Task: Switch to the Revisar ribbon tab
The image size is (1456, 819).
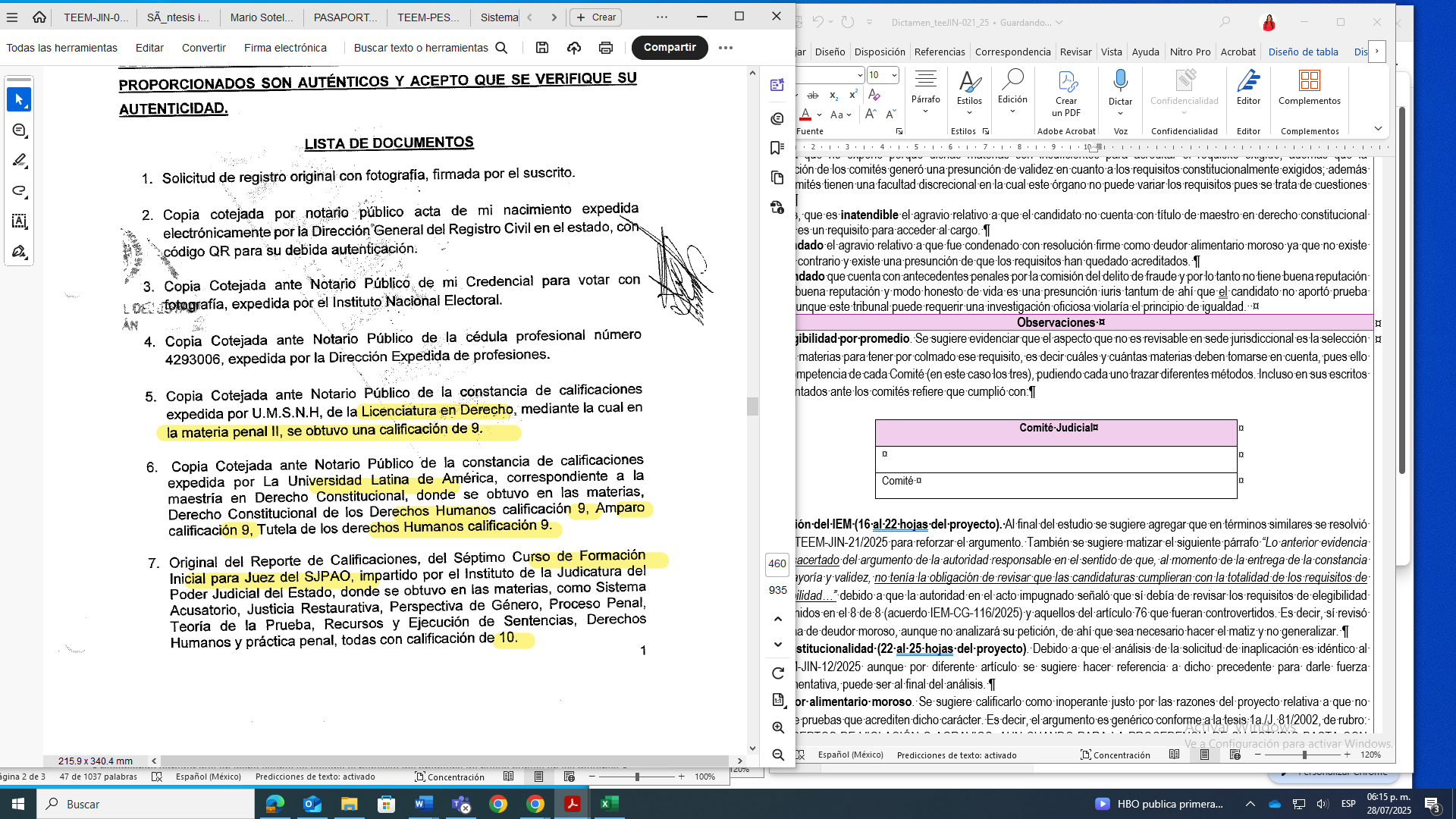Action: coord(1075,52)
